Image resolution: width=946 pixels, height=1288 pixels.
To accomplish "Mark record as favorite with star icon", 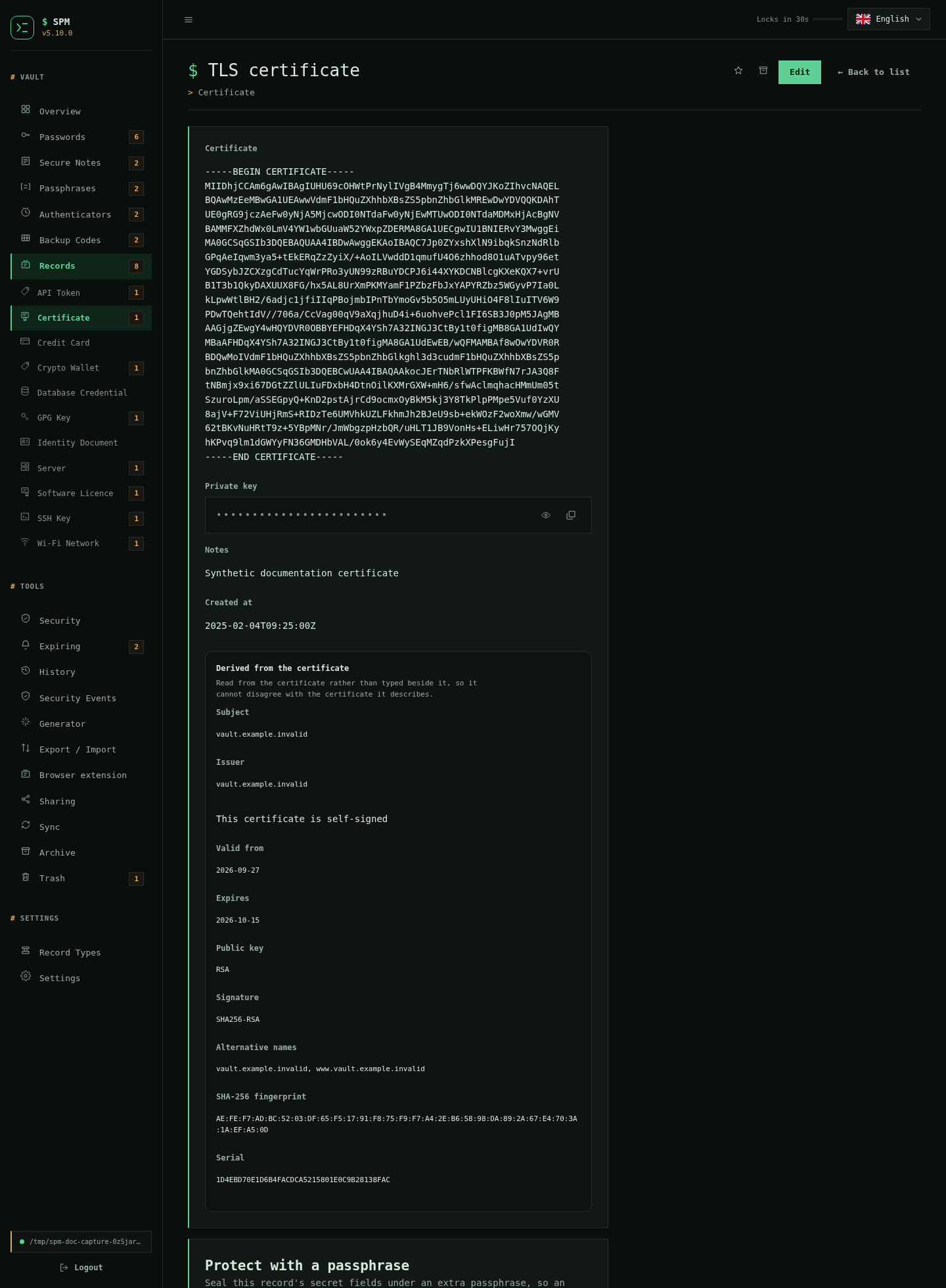I will click(x=738, y=71).
